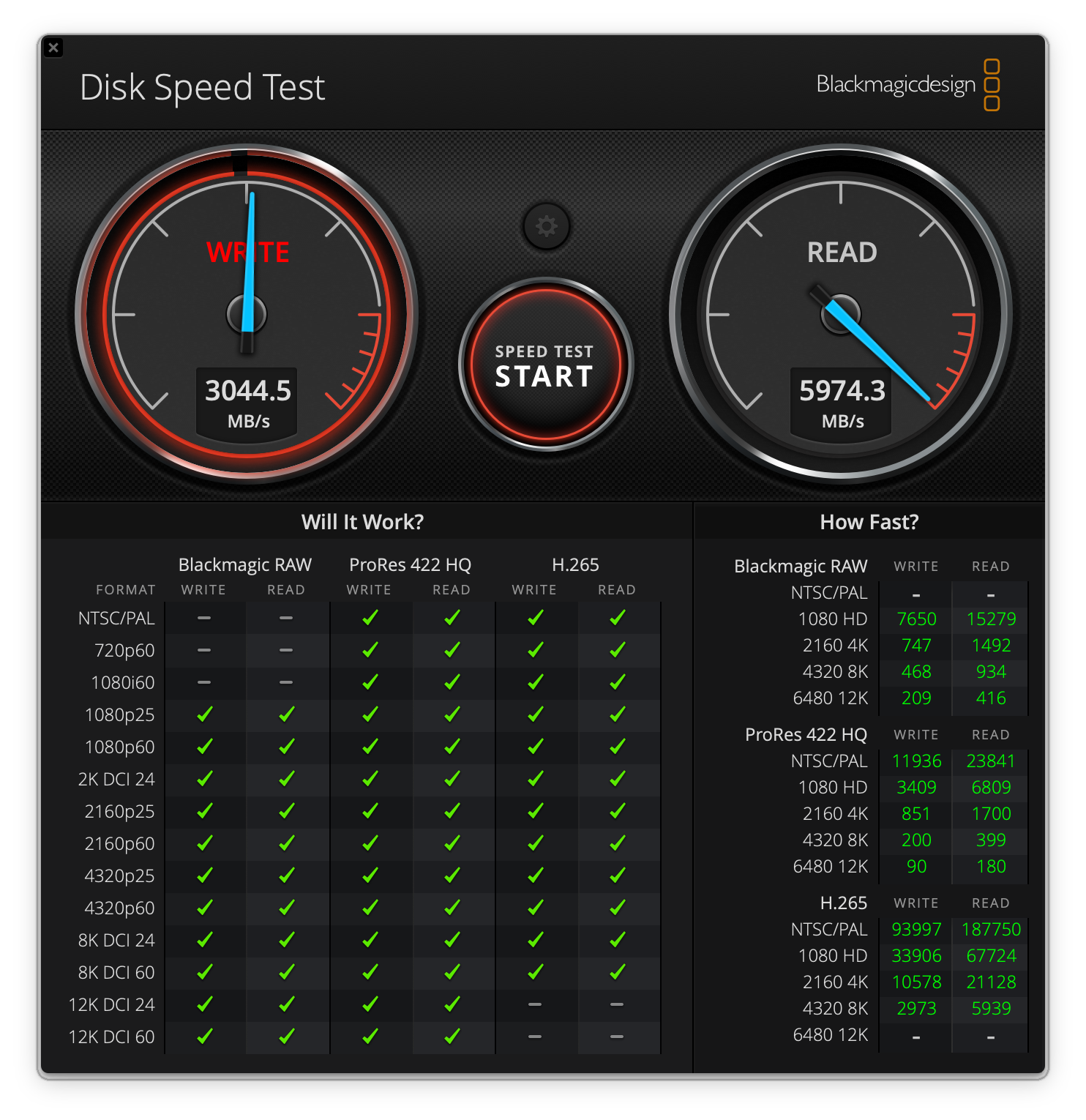Click the 5939 H.265 4320 8K read value

[991, 1009]
